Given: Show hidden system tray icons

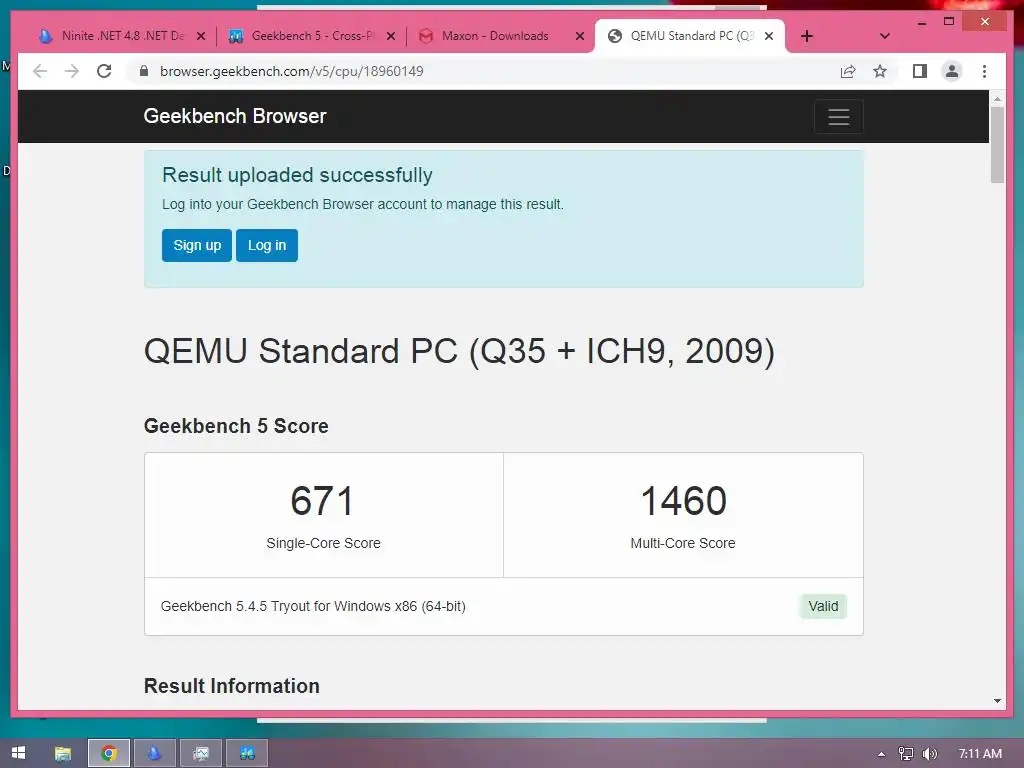Looking at the screenshot, I should click(881, 754).
